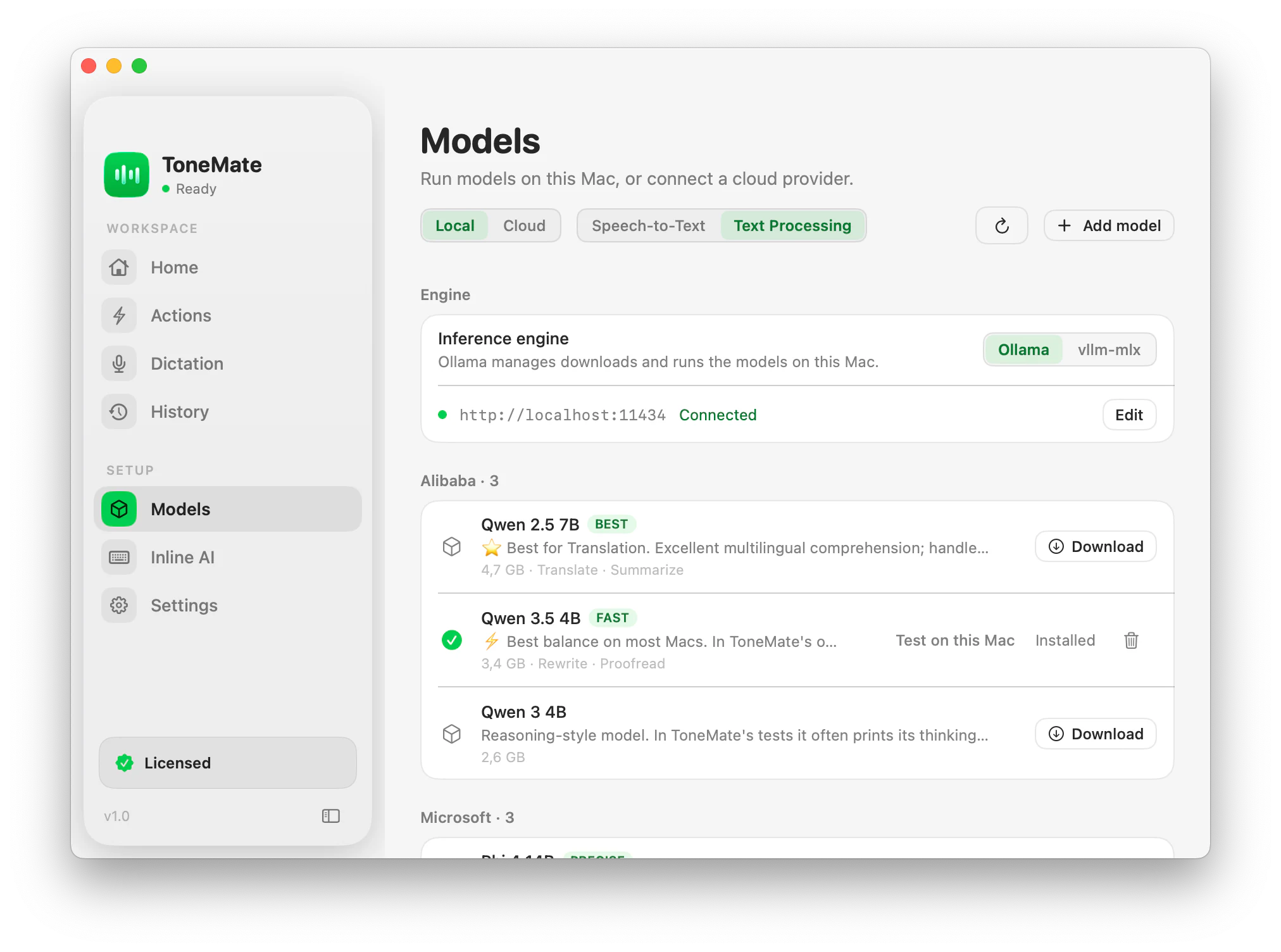This screenshot has height=952, width=1281.
Task: Delete Qwen 3.5 4B with trash icon
Action: (1131, 641)
